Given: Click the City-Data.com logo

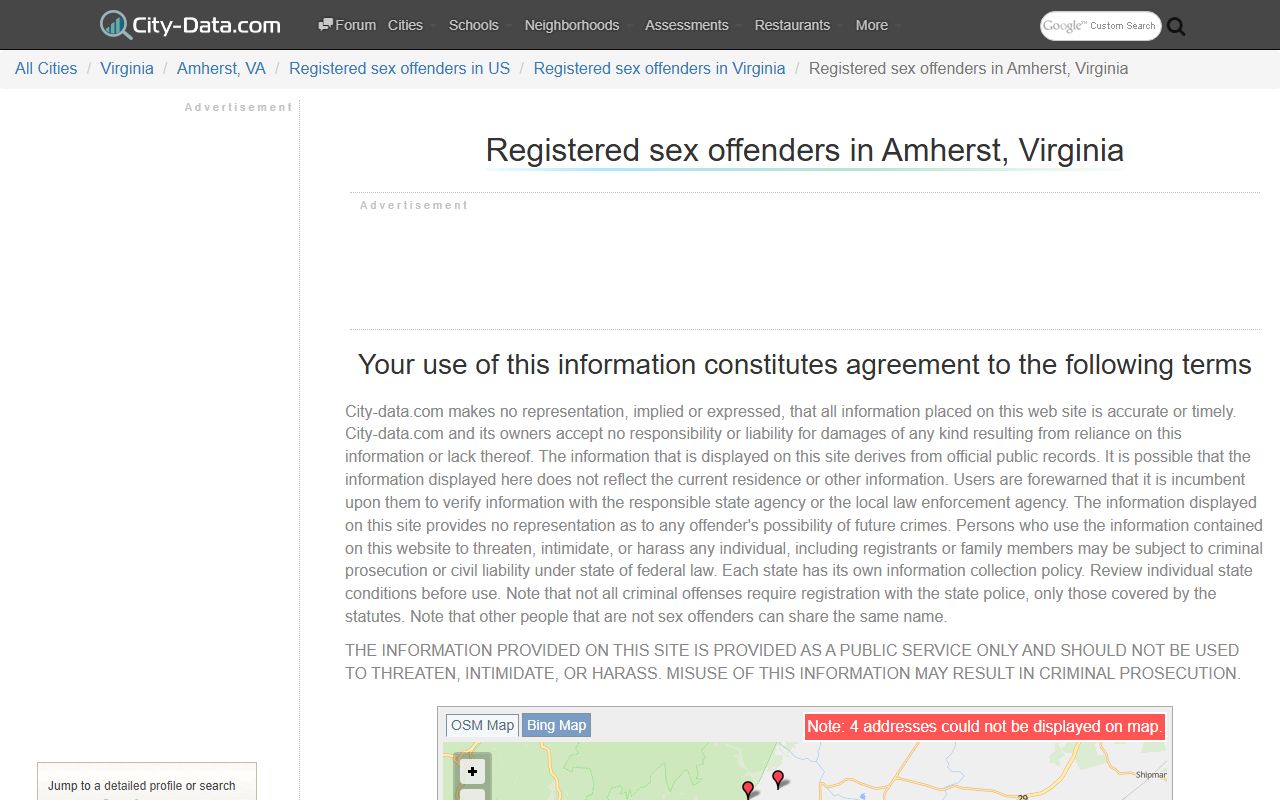Looking at the screenshot, I should click(190, 25).
